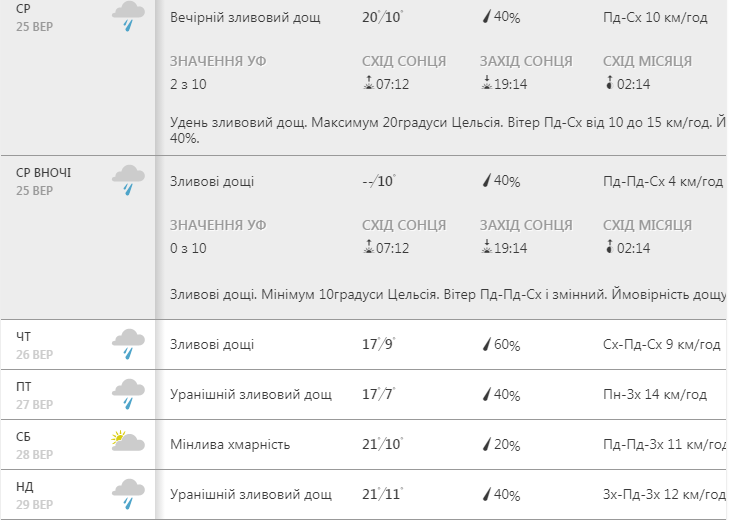Click the partly cloudy sun icon for СБ
Screen dimensions: 730x520
pos(128,441)
